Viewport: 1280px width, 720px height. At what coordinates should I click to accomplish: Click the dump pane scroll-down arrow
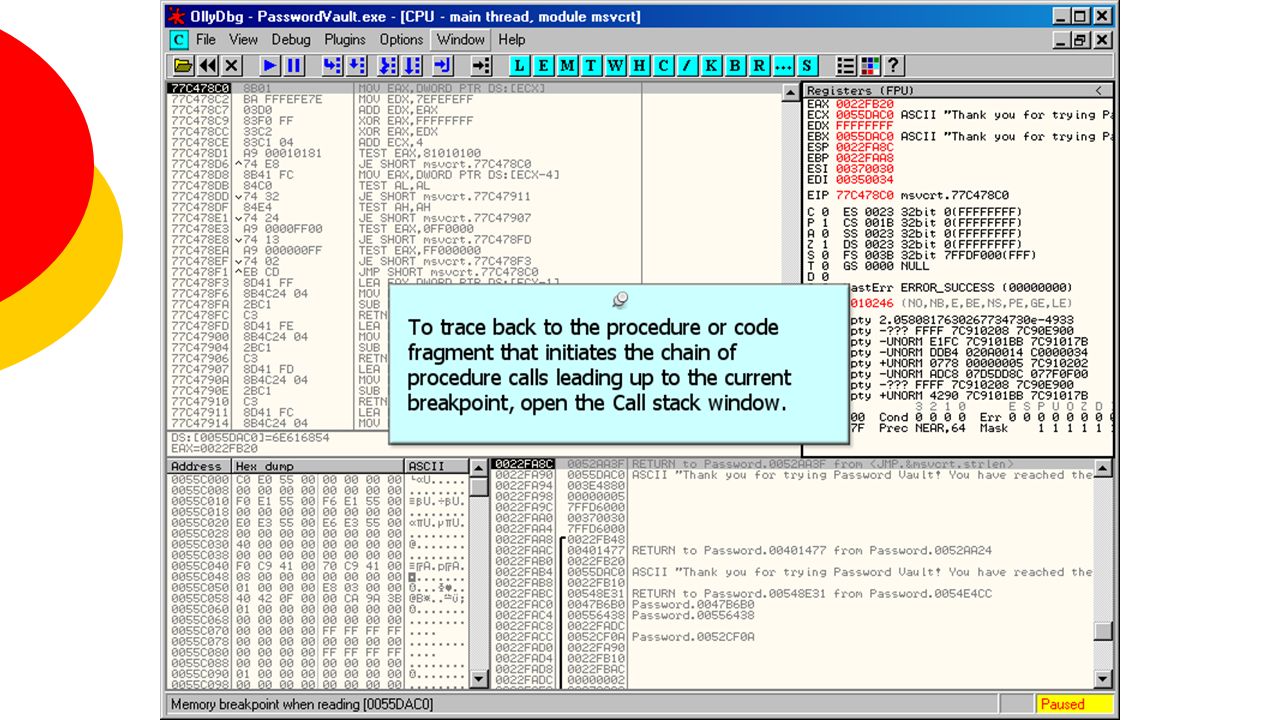coord(480,680)
